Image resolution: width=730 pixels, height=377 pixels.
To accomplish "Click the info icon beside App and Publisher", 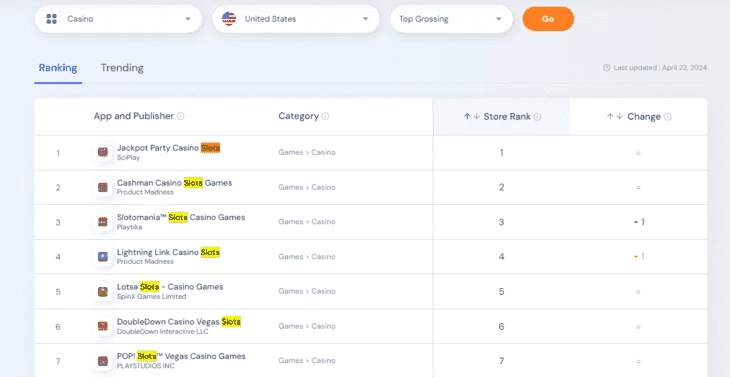I will coord(181,116).
